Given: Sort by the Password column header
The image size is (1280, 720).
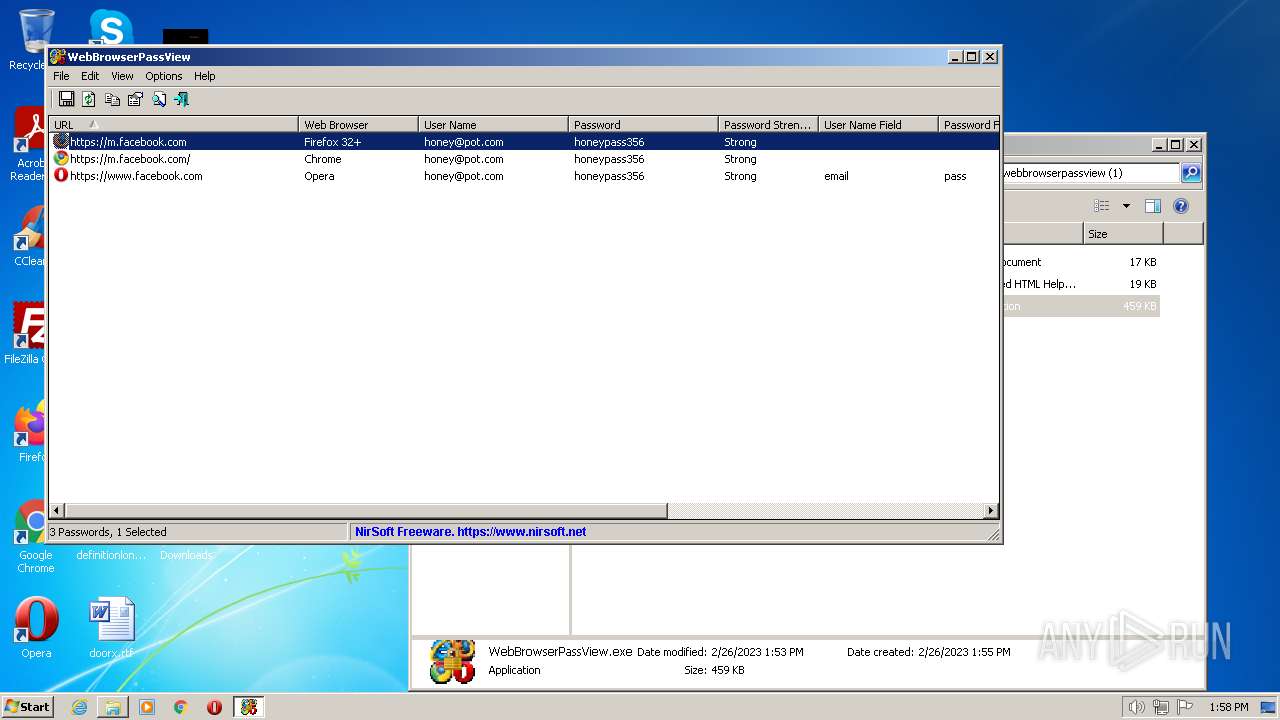Looking at the screenshot, I should point(643,125).
